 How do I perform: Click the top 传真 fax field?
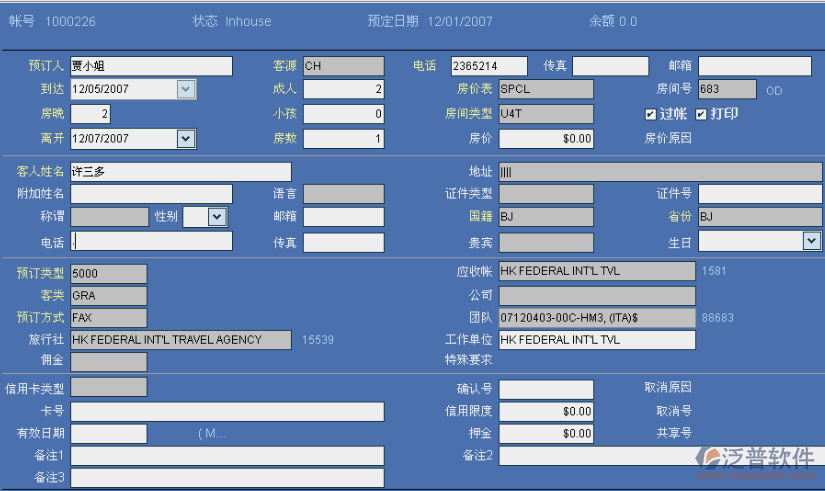[610, 66]
